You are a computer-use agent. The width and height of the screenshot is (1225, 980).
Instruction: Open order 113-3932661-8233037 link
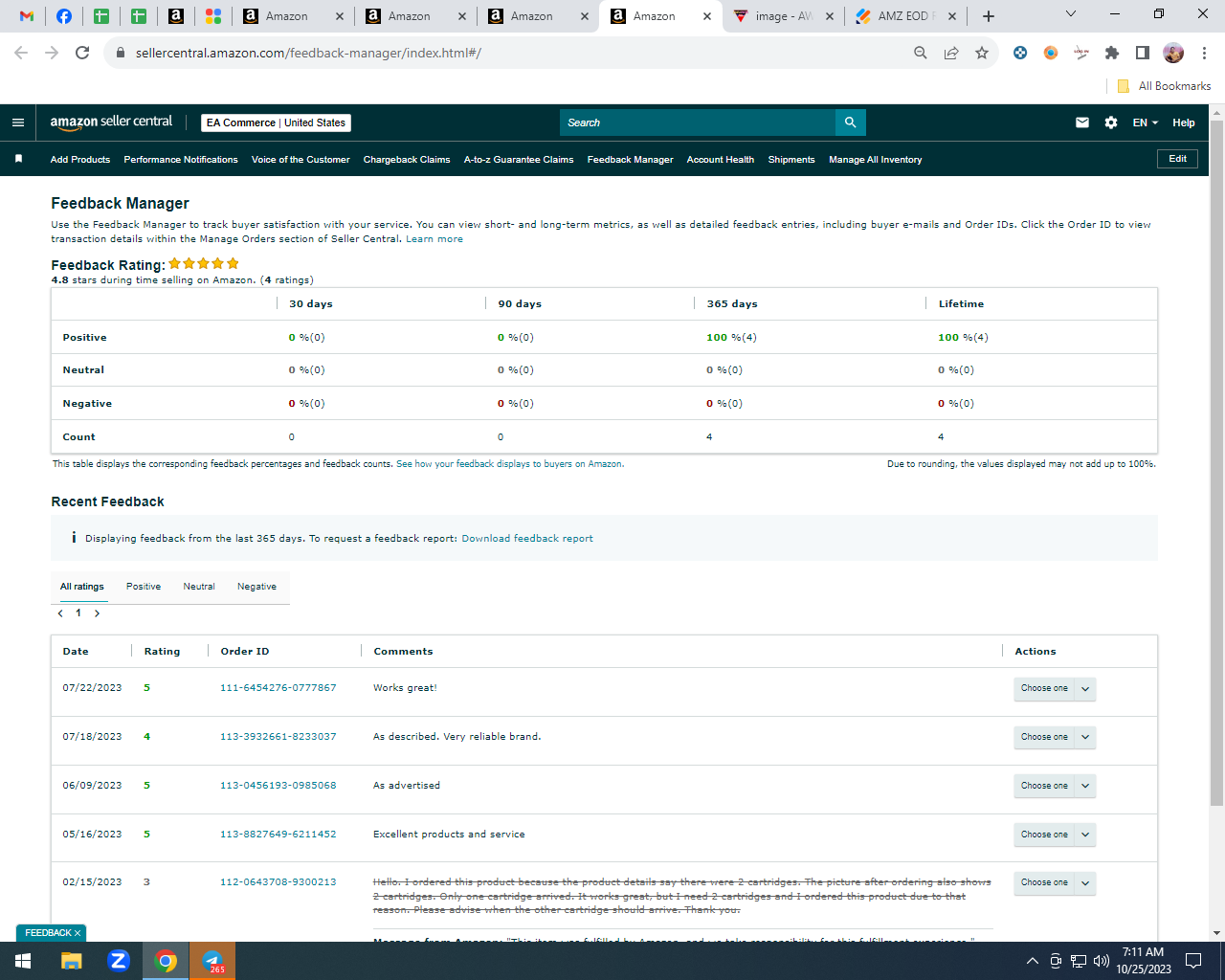click(278, 737)
